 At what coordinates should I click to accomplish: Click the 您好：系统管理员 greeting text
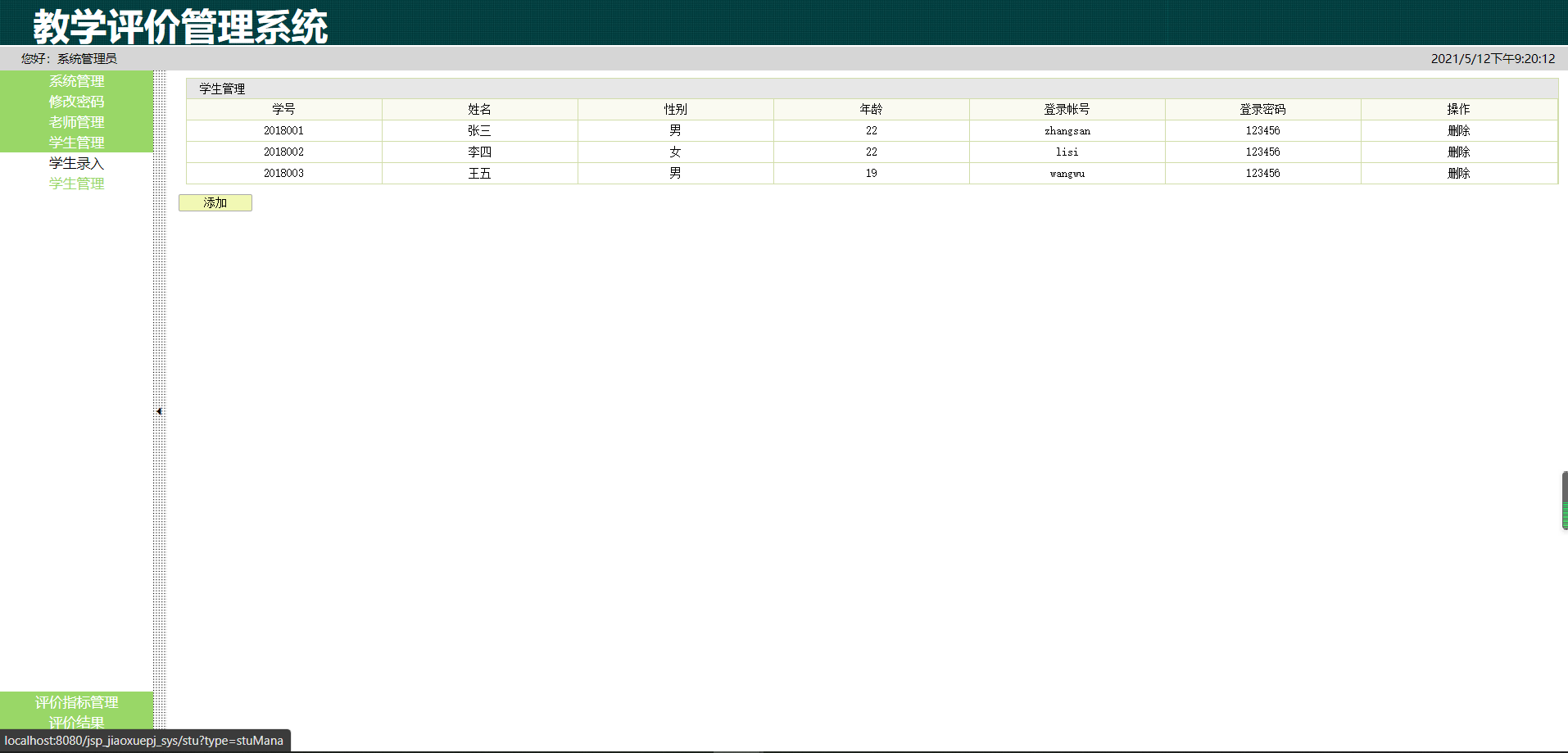pos(69,59)
